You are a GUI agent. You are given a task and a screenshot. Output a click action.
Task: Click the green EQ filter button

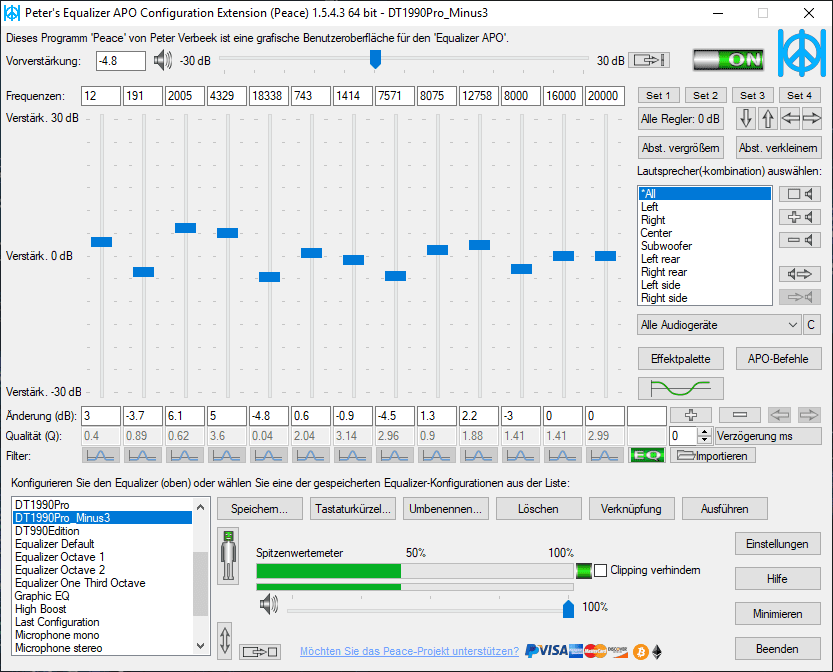pyautogui.click(x=647, y=455)
